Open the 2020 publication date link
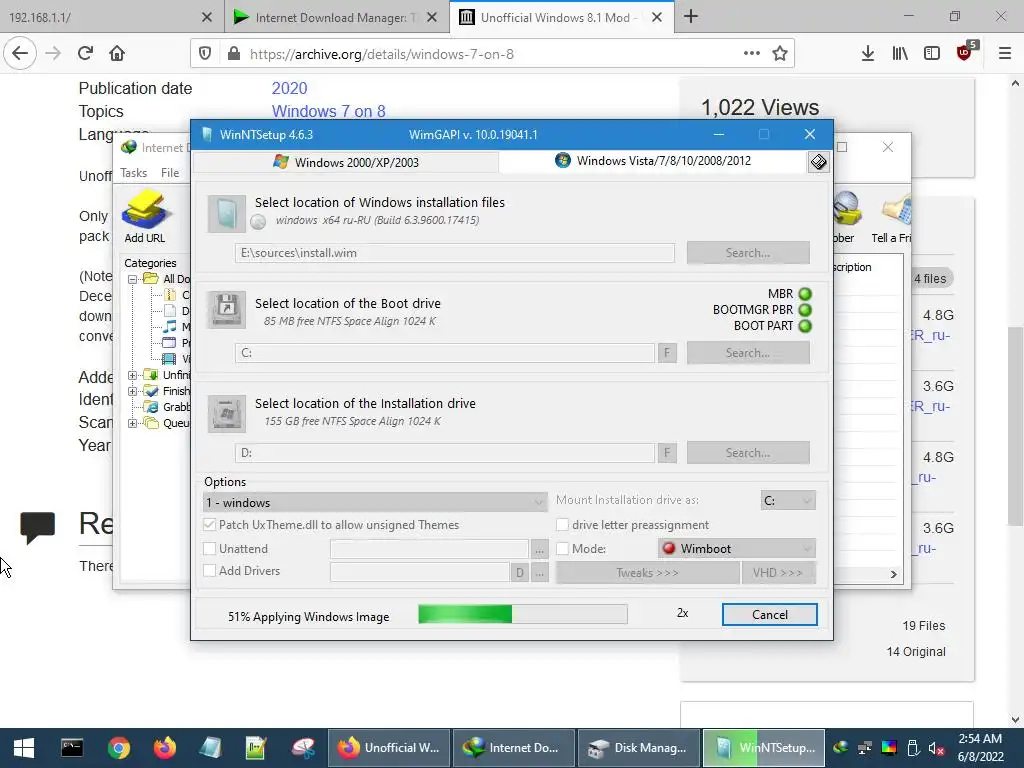The height and width of the screenshot is (768, 1024). pyautogui.click(x=289, y=88)
